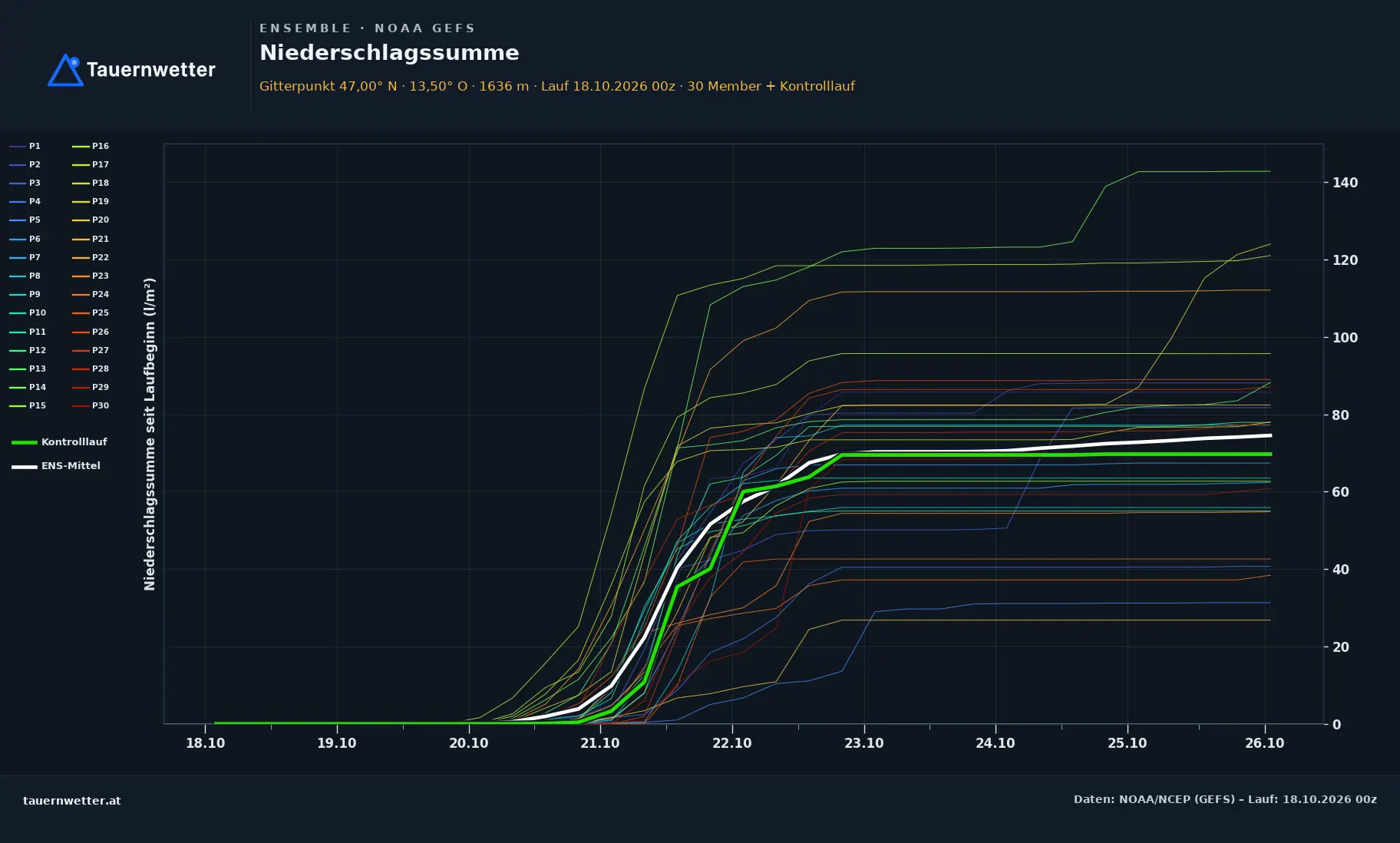The image size is (1400, 843).
Task: Select legend entry P18
Action: pyautogui.click(x=91, y=183)
